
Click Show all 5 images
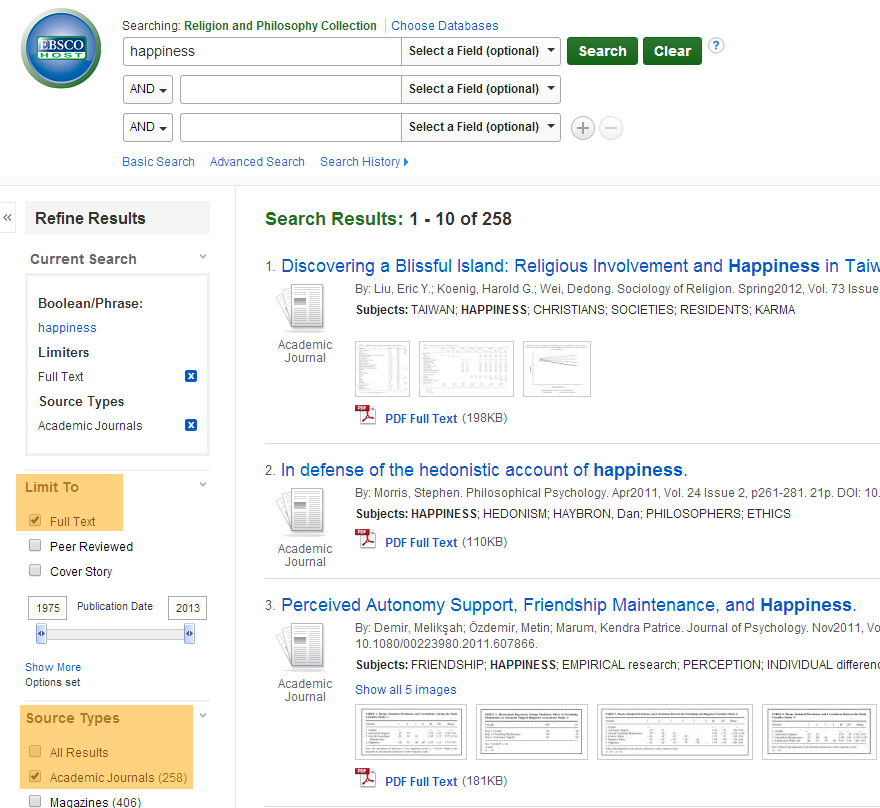point(406,690)
